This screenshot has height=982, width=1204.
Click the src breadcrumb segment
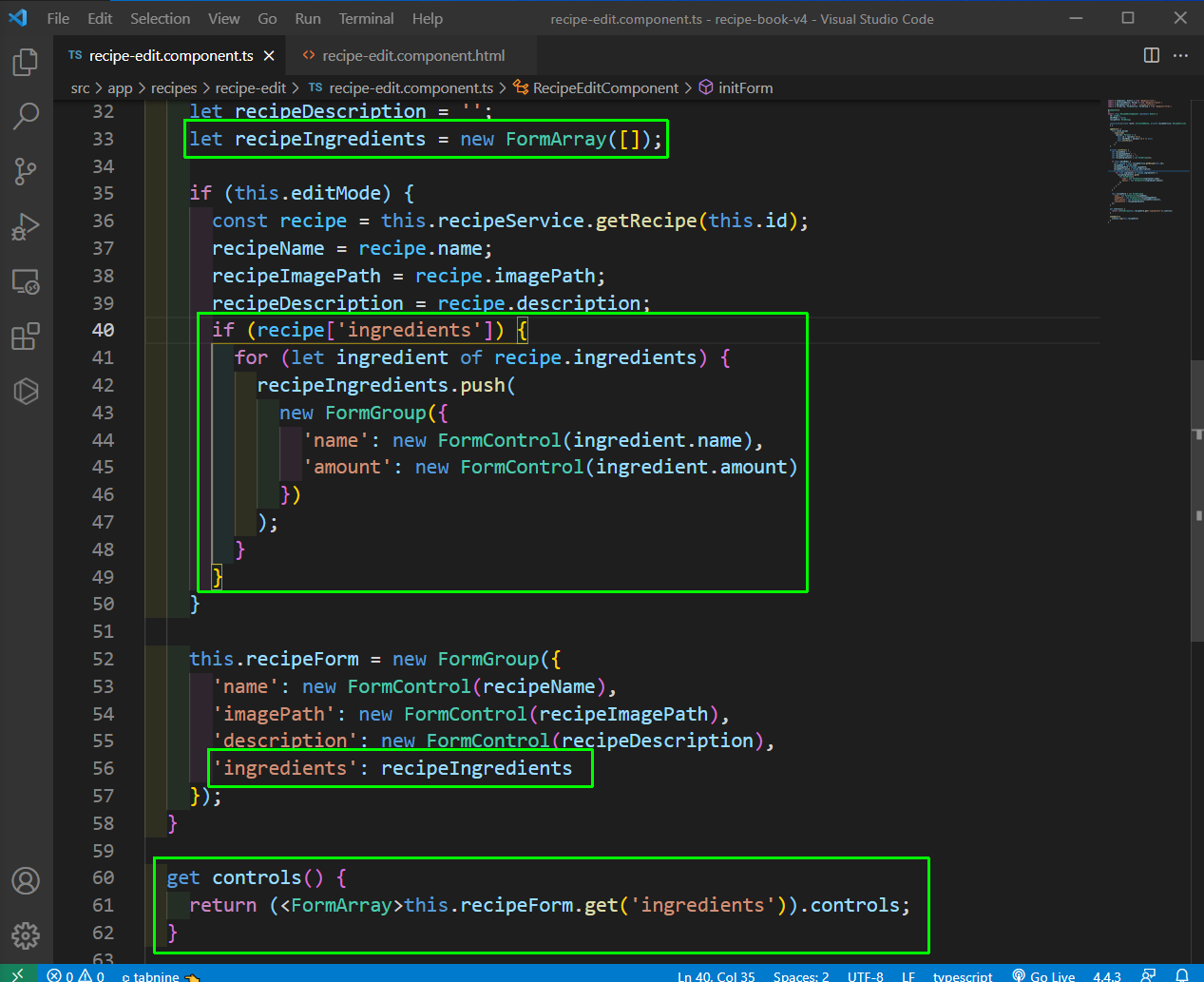pos(80,87)
